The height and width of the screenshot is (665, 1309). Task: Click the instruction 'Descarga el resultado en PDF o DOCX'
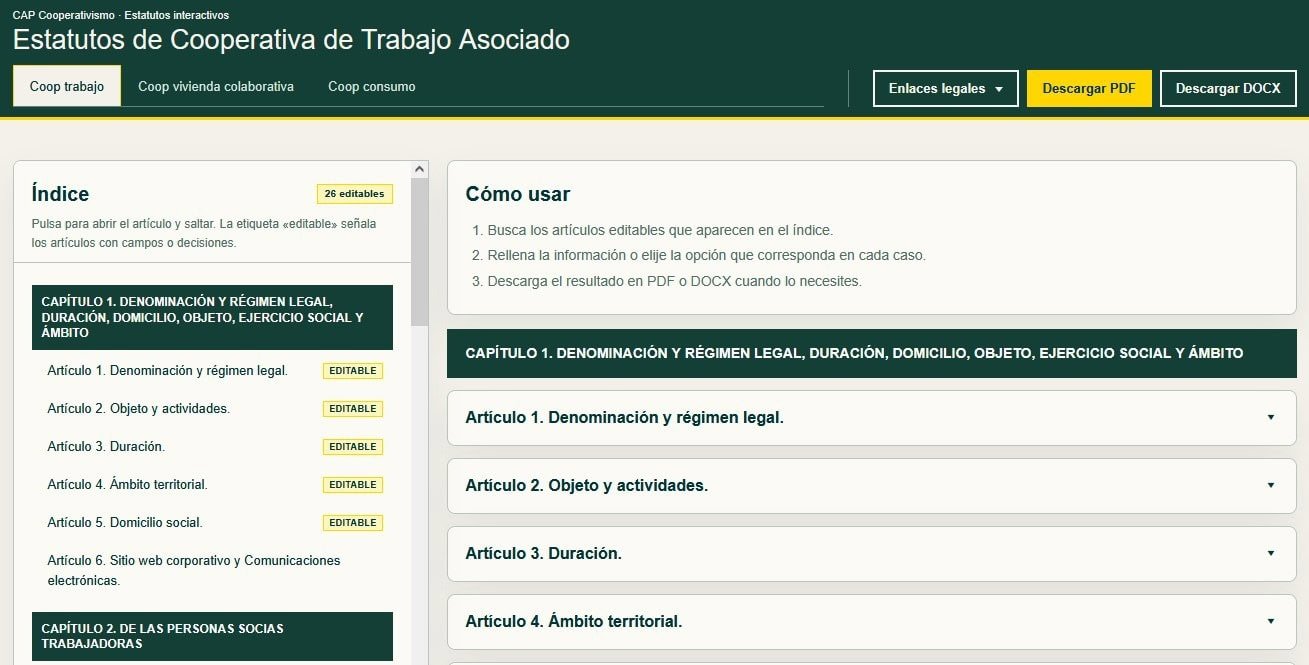[x=674, y=281]
